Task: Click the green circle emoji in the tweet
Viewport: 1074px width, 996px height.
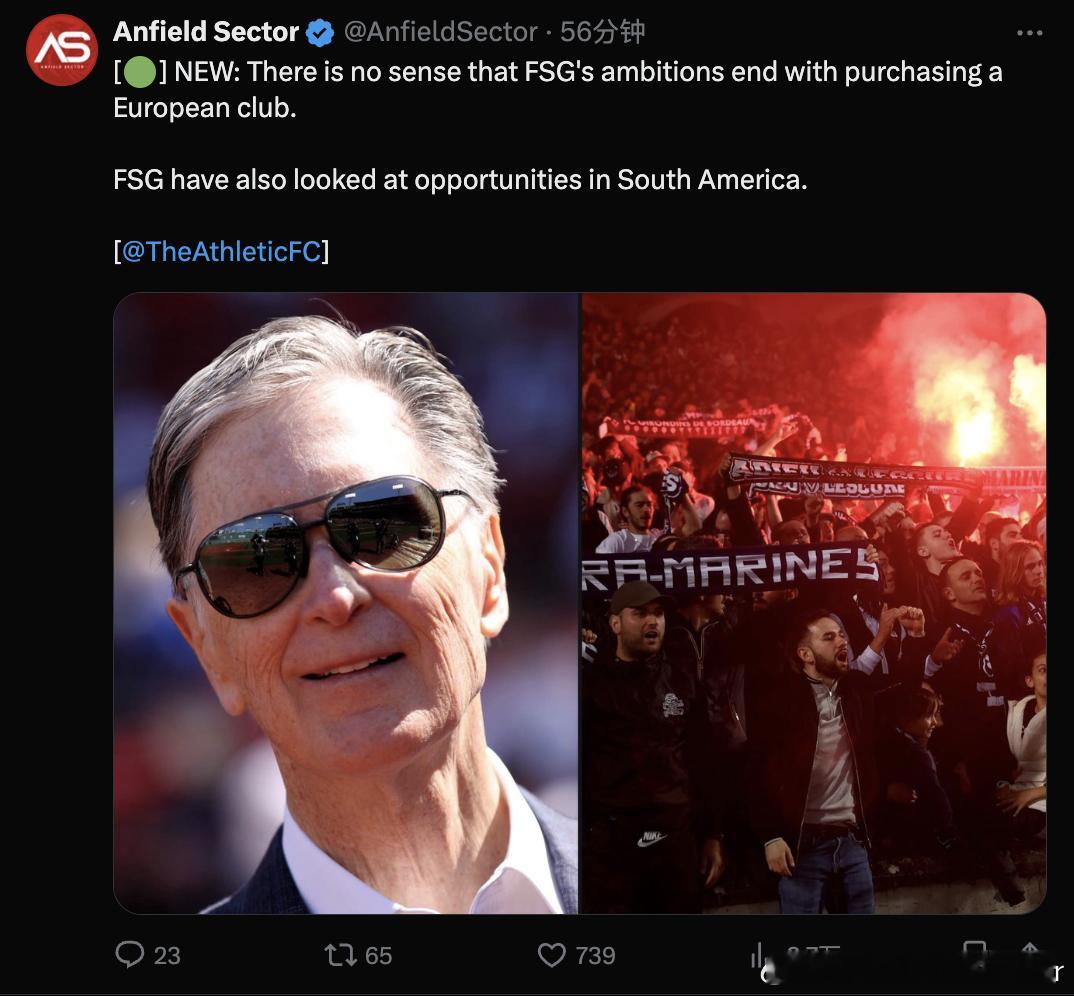Action: tap(141, 73)
